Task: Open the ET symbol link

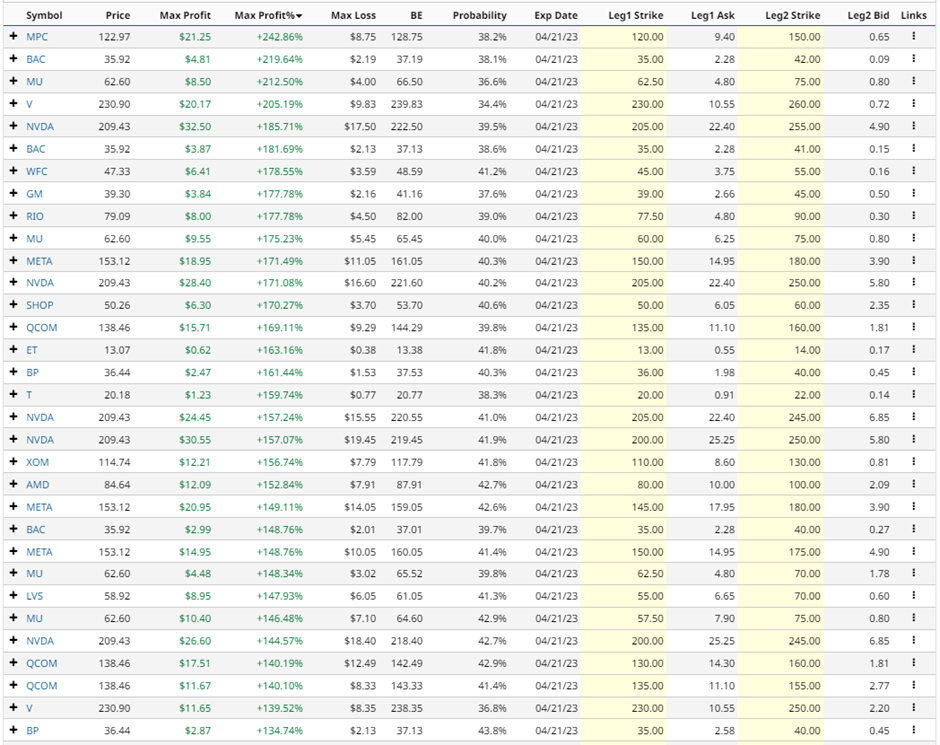Action: pyautogui.click(x=31, y=350)
